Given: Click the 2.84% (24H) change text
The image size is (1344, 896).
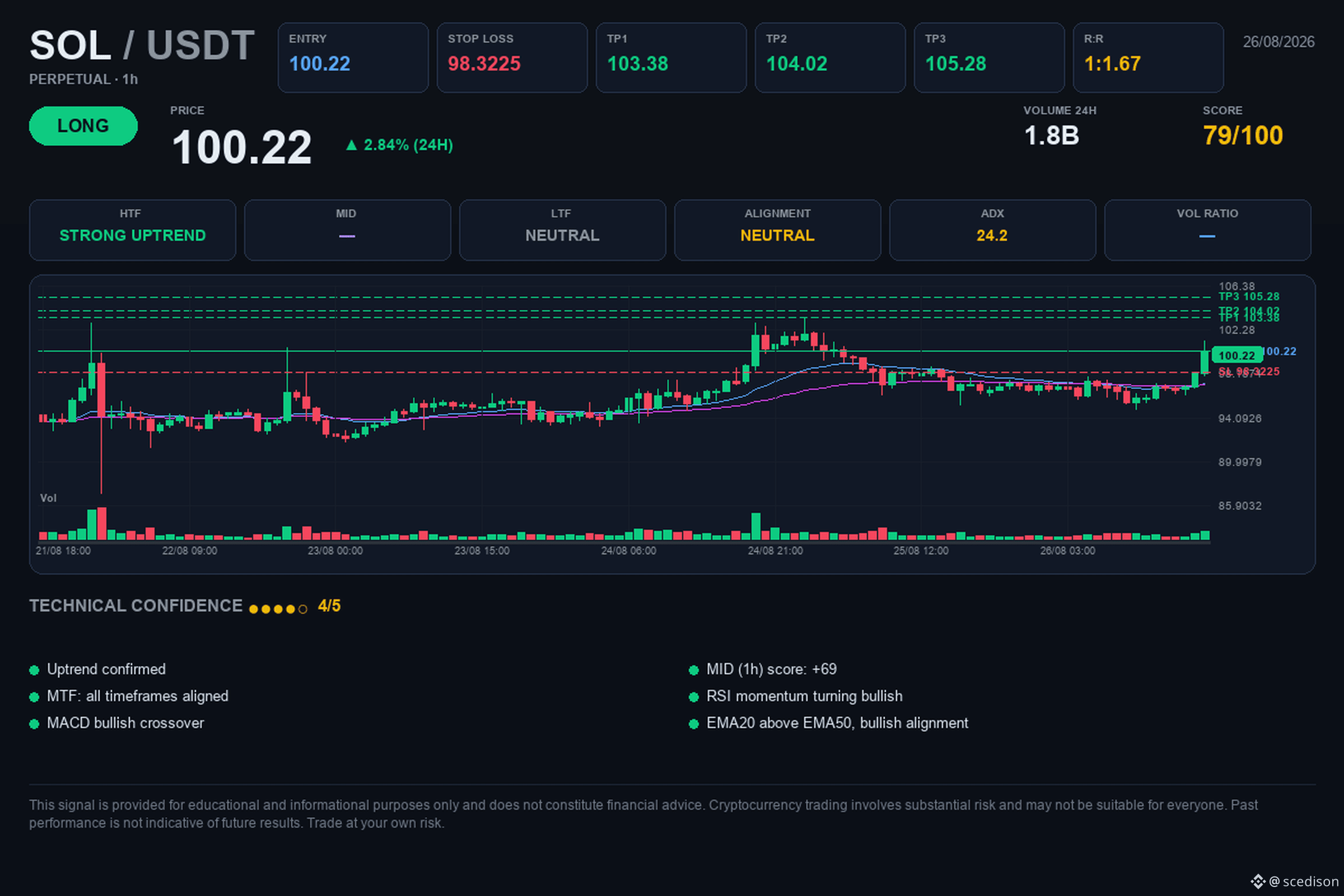Looking at the screenshot, I should pos(408,145).
